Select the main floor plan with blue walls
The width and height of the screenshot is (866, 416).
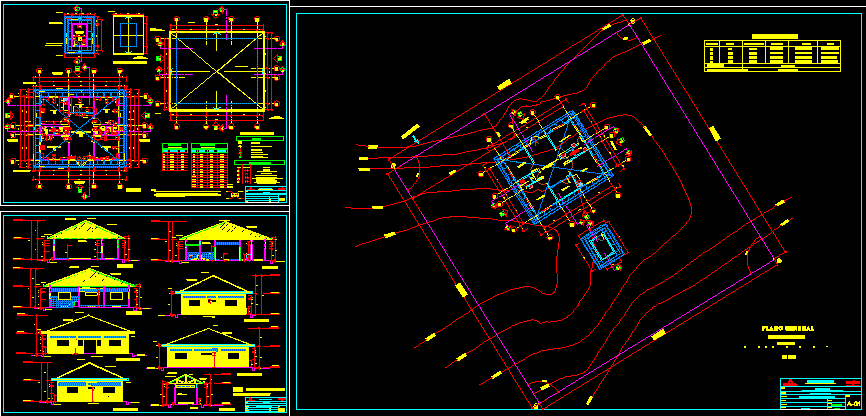(81, 128)
